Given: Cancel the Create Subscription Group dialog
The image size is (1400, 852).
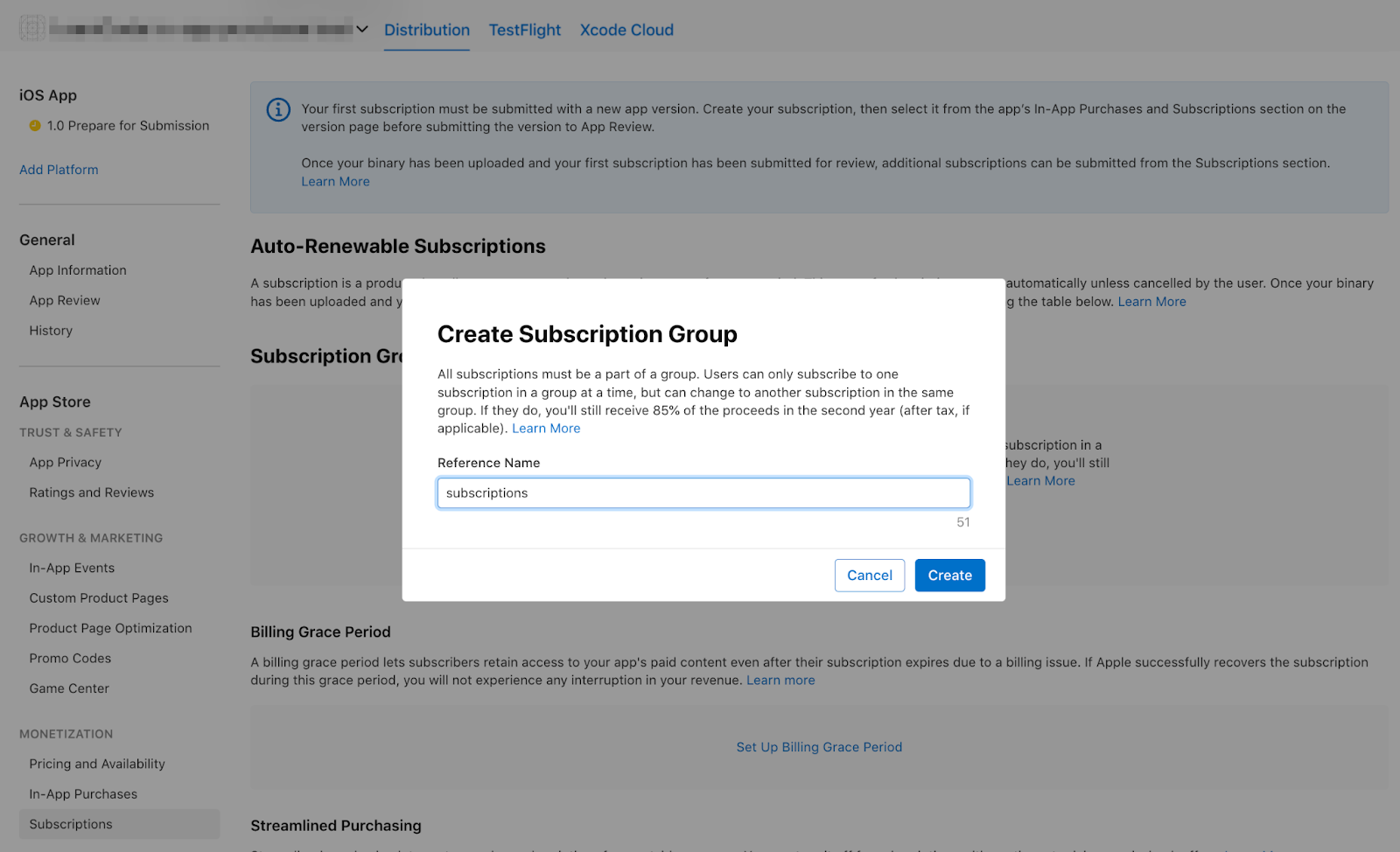Looking at the screenshot, I should click(869, 576).
